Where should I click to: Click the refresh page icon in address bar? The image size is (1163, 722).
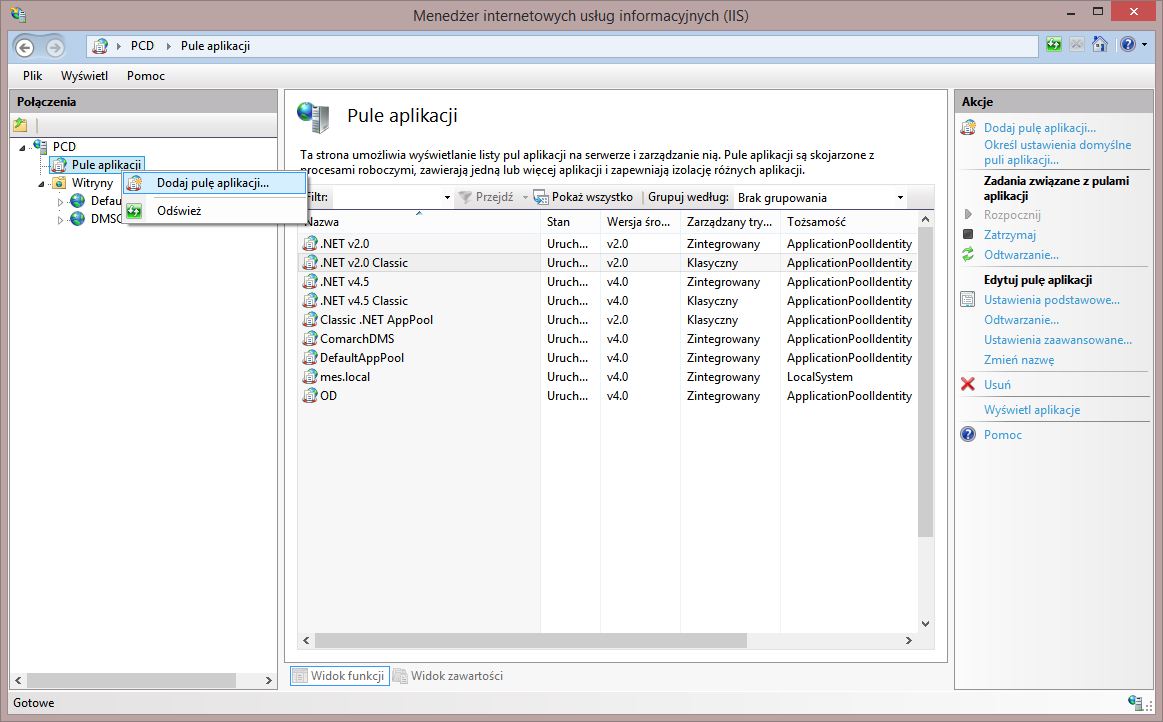[1054, 45]
